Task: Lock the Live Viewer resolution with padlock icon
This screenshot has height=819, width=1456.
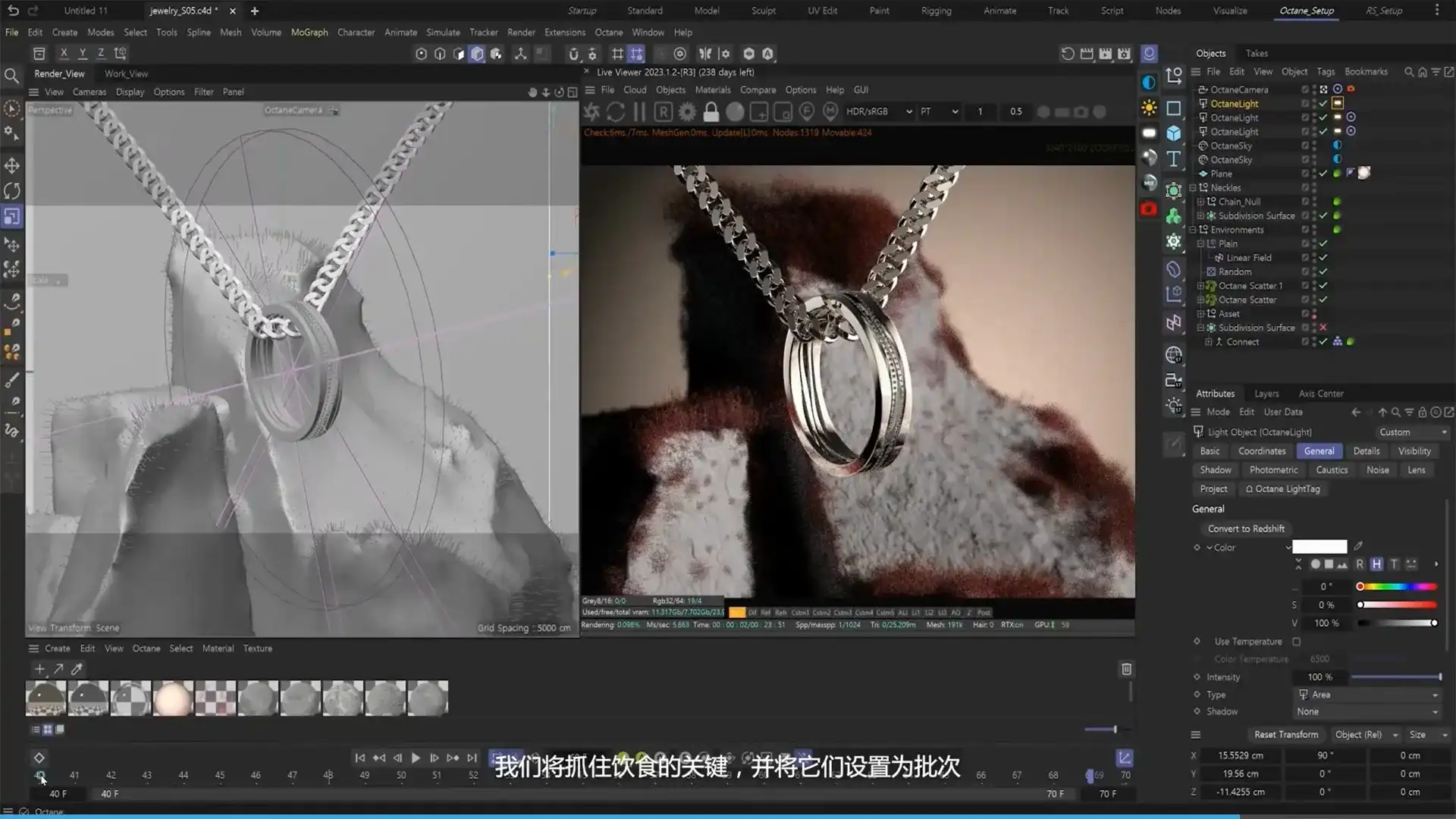Action: point(711,111)
